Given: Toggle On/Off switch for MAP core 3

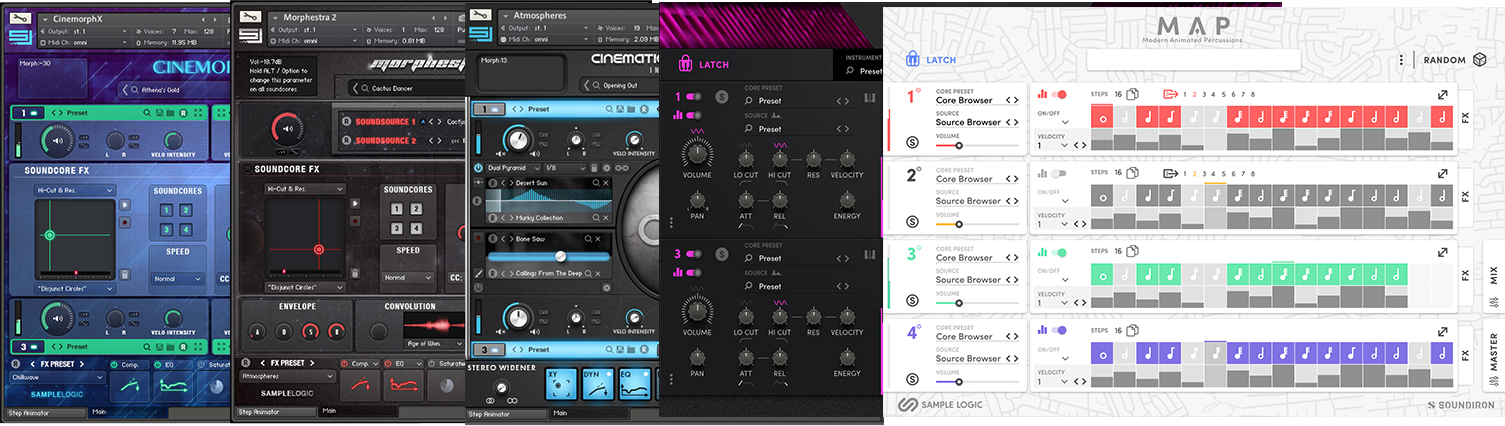Looking at the screenshot, I should (1060, 252).
